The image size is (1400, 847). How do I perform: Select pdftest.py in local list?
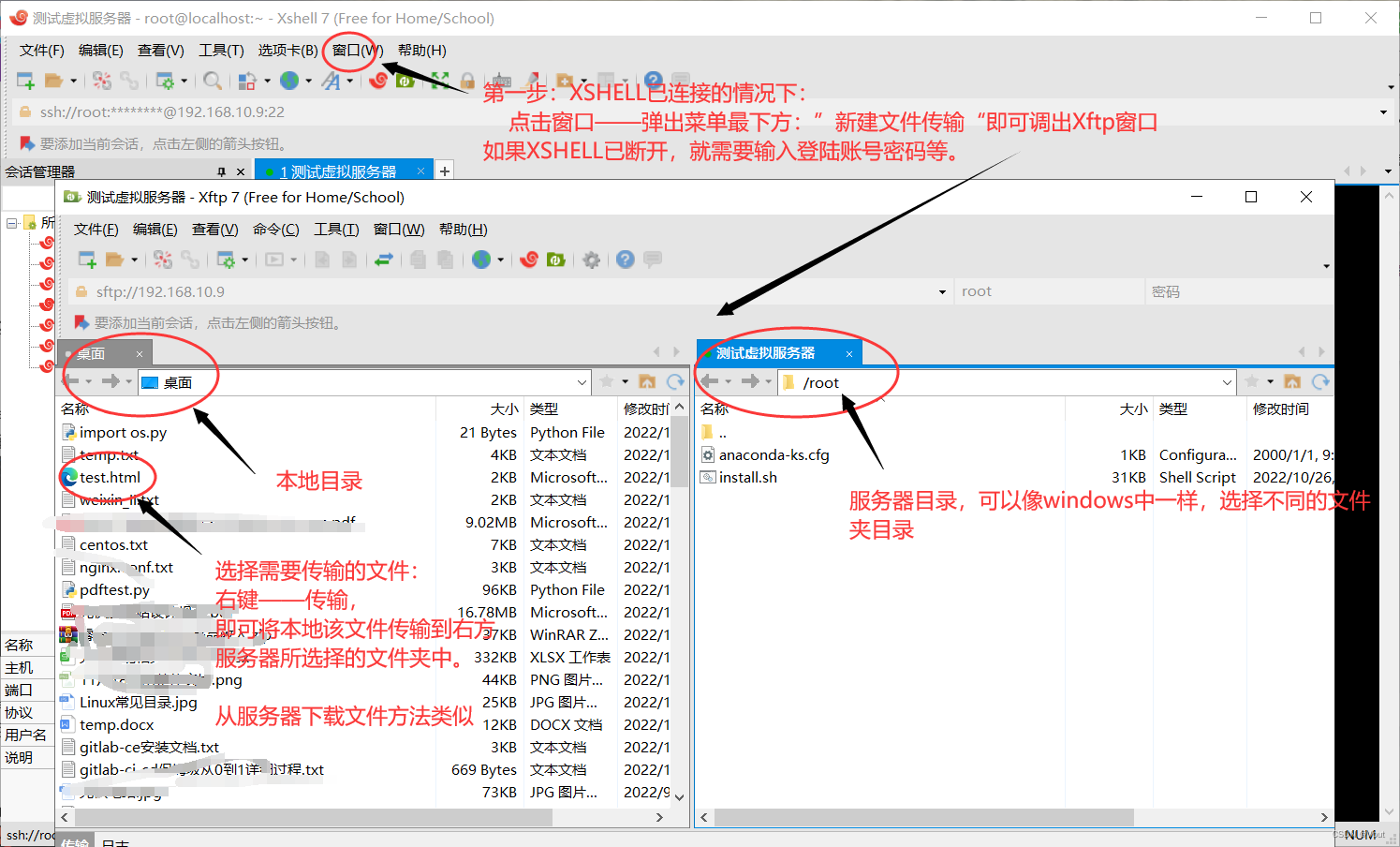pyautogui.click(x=114, y=590)
